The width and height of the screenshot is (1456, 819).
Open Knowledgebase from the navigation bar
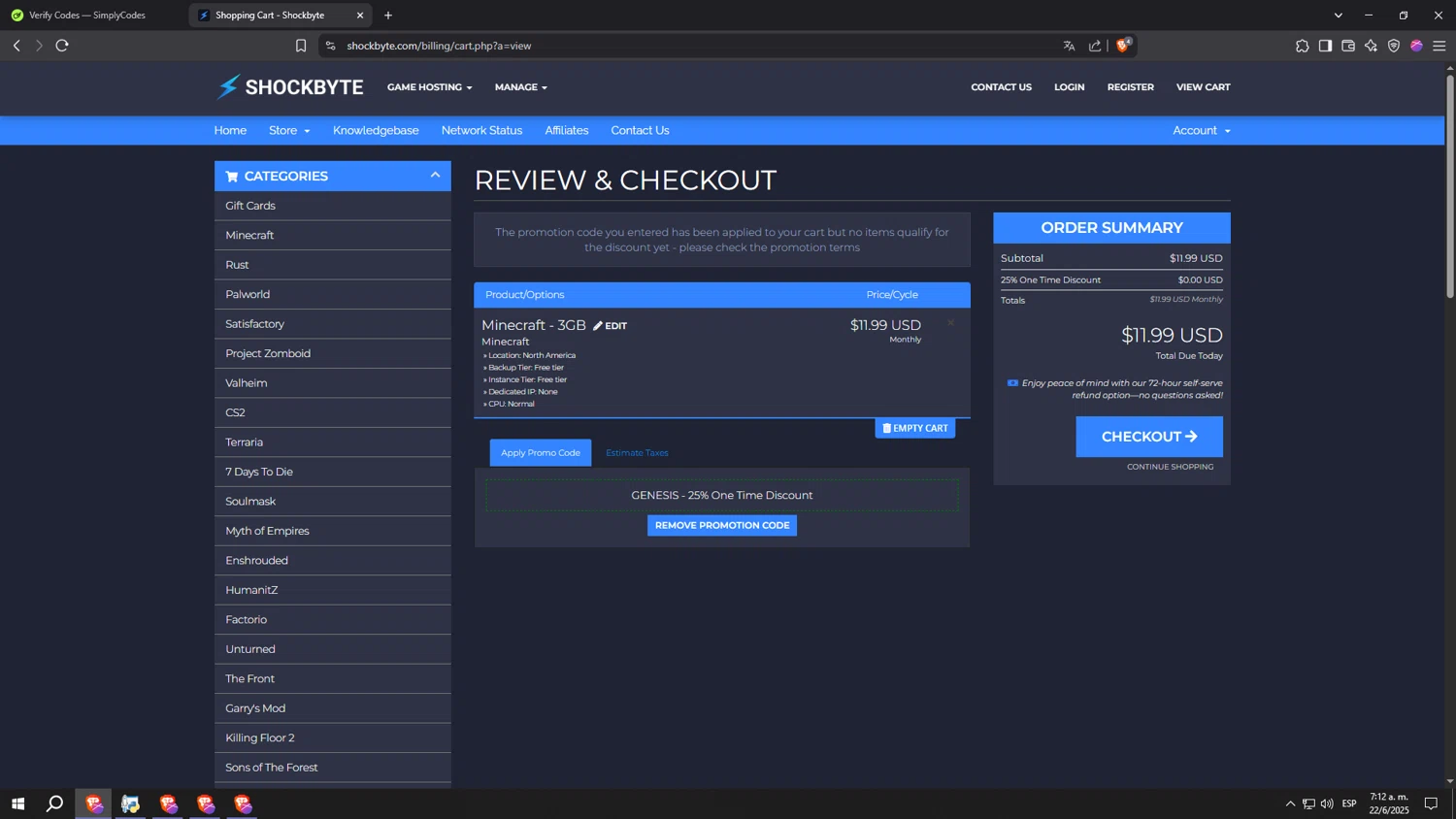(x=376, y=130)
